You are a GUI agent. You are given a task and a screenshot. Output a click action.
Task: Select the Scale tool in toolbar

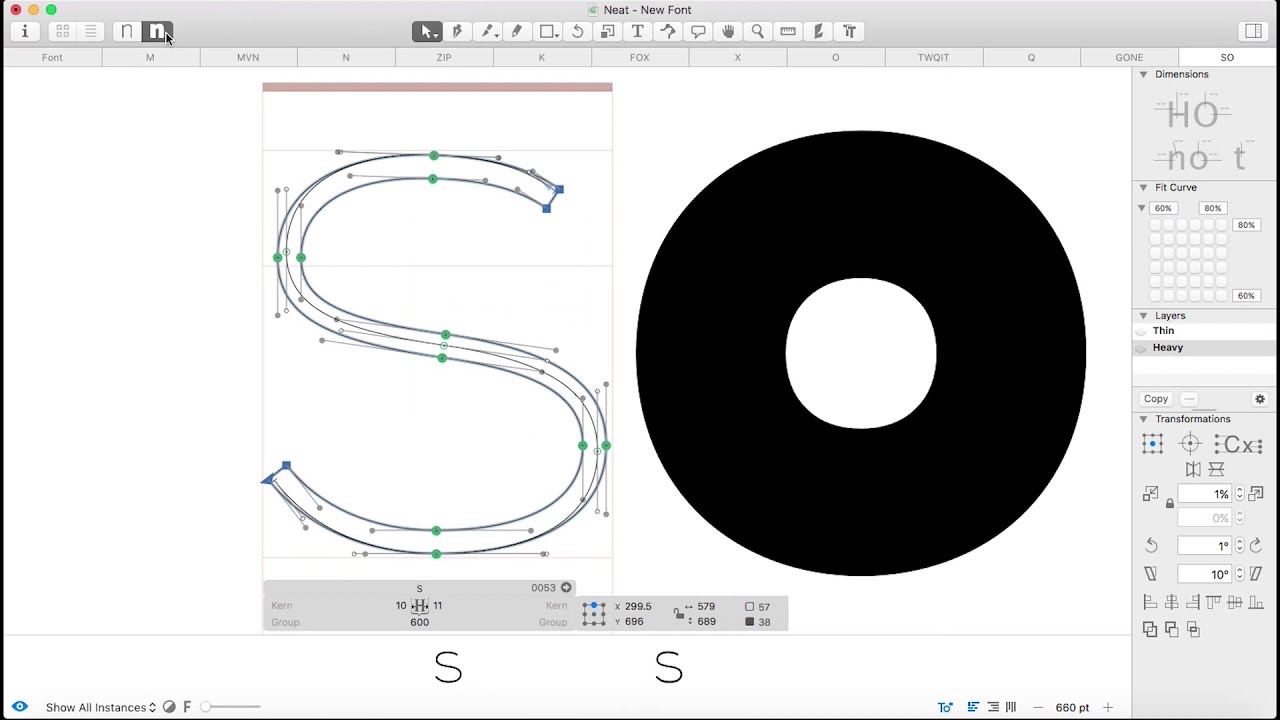point(607,32)
